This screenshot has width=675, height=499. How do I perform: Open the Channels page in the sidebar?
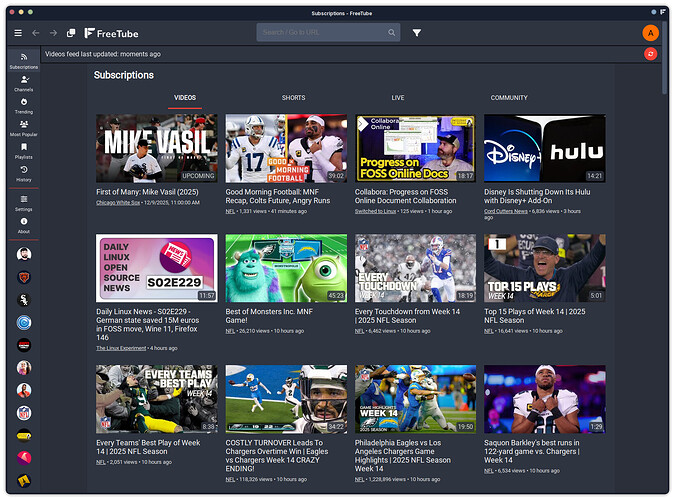(24, 82)
